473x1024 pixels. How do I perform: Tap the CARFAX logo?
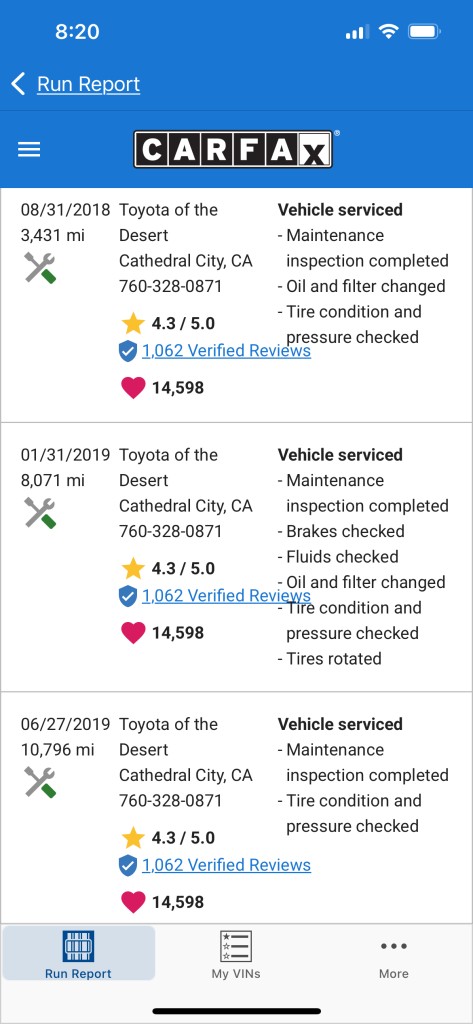pos(233,149)
